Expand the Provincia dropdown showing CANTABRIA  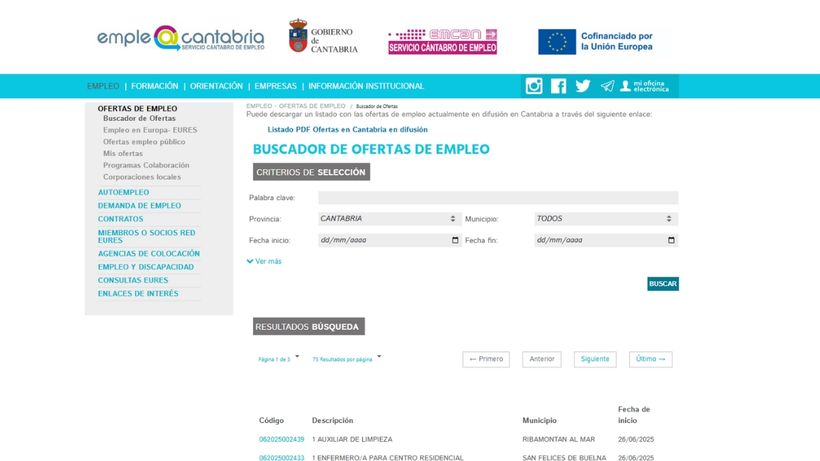(x=387, y=218)
